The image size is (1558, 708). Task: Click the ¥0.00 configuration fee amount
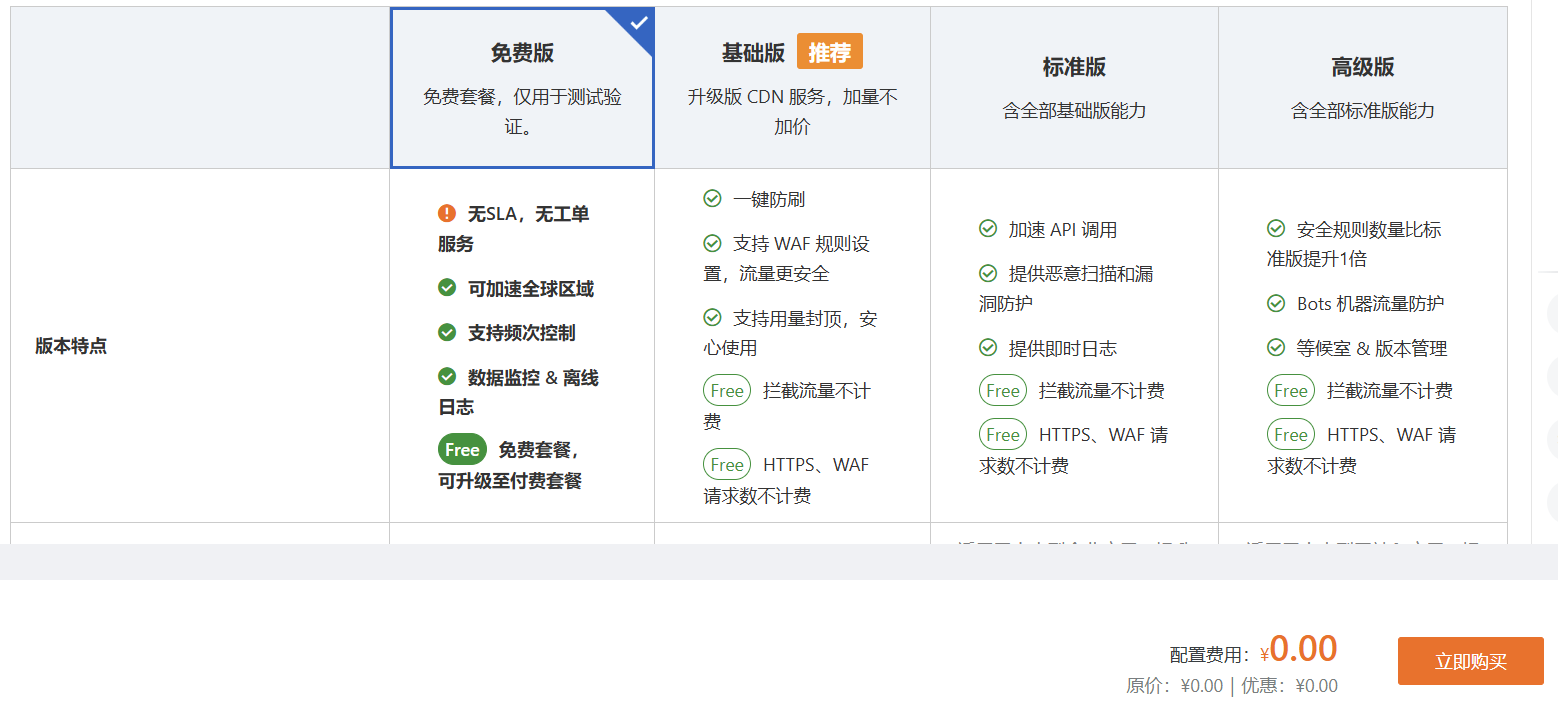(x=1304, y=649)
